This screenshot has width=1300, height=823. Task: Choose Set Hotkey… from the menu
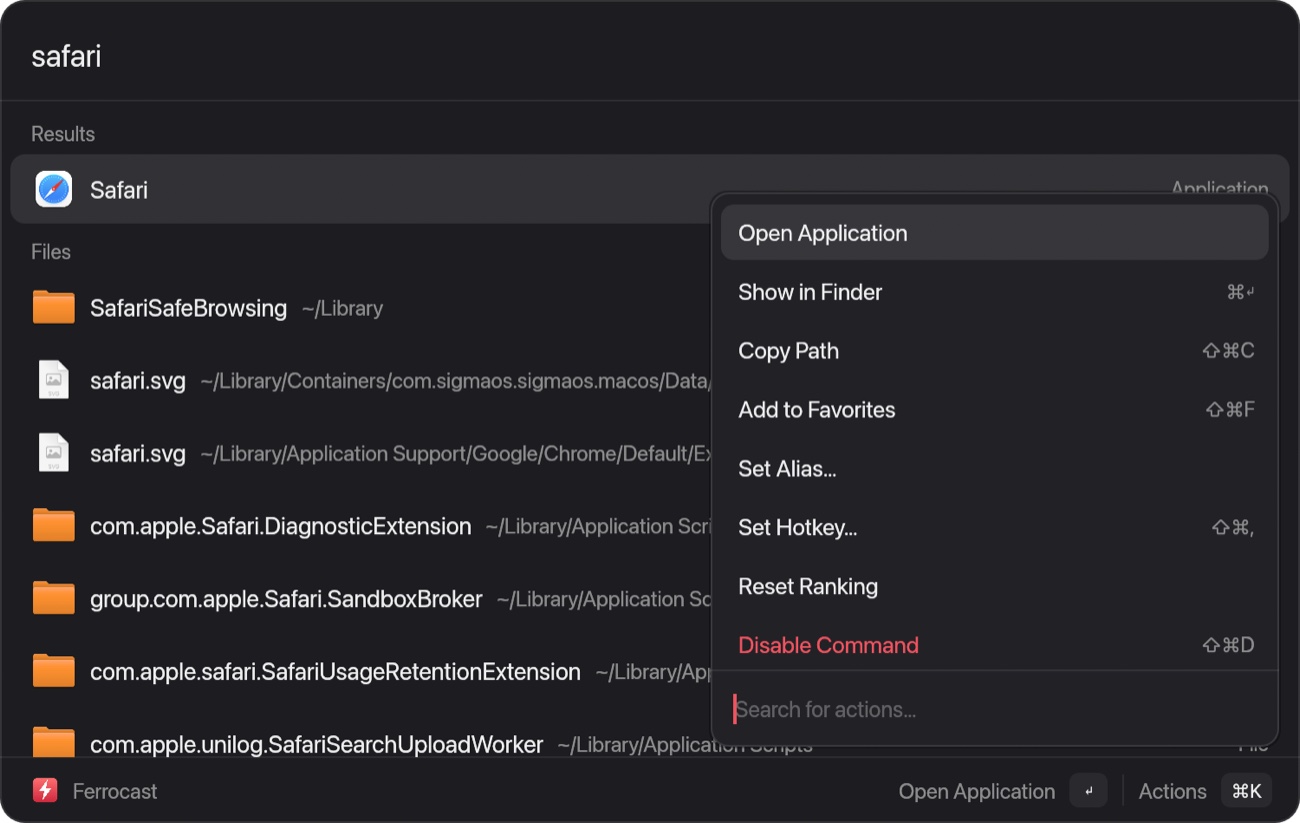[995, 528]
